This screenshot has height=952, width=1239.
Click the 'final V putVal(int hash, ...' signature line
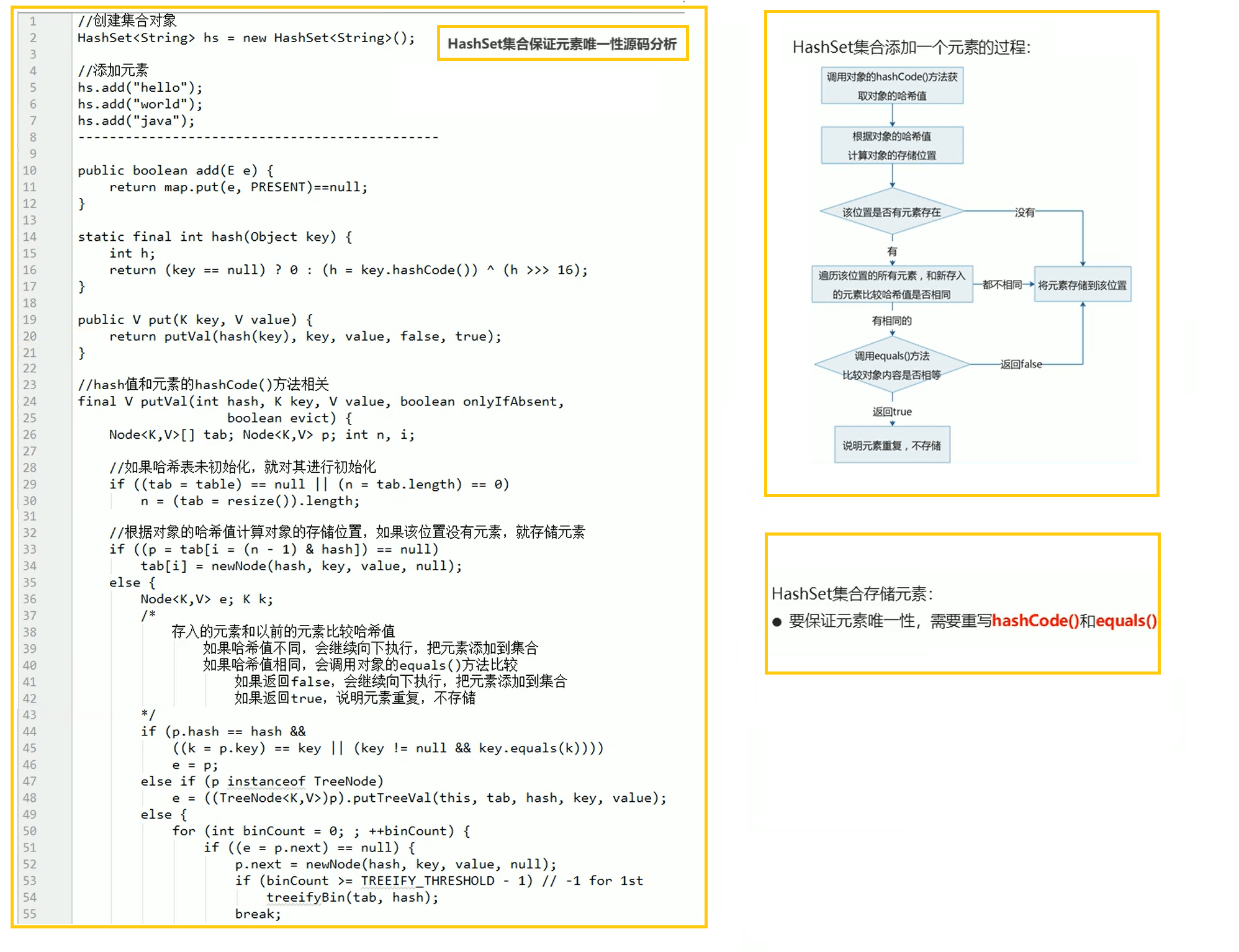[321, 402]
